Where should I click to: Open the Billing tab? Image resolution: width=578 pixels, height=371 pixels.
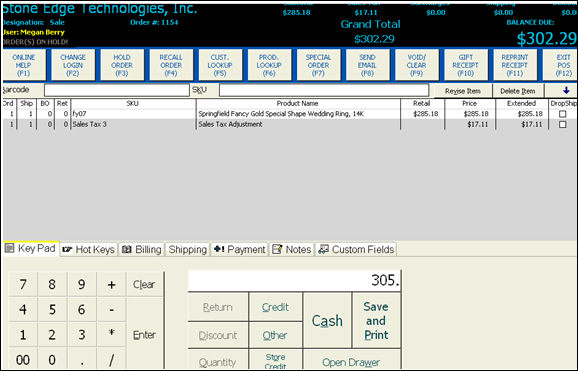click(x=142, y=250)
